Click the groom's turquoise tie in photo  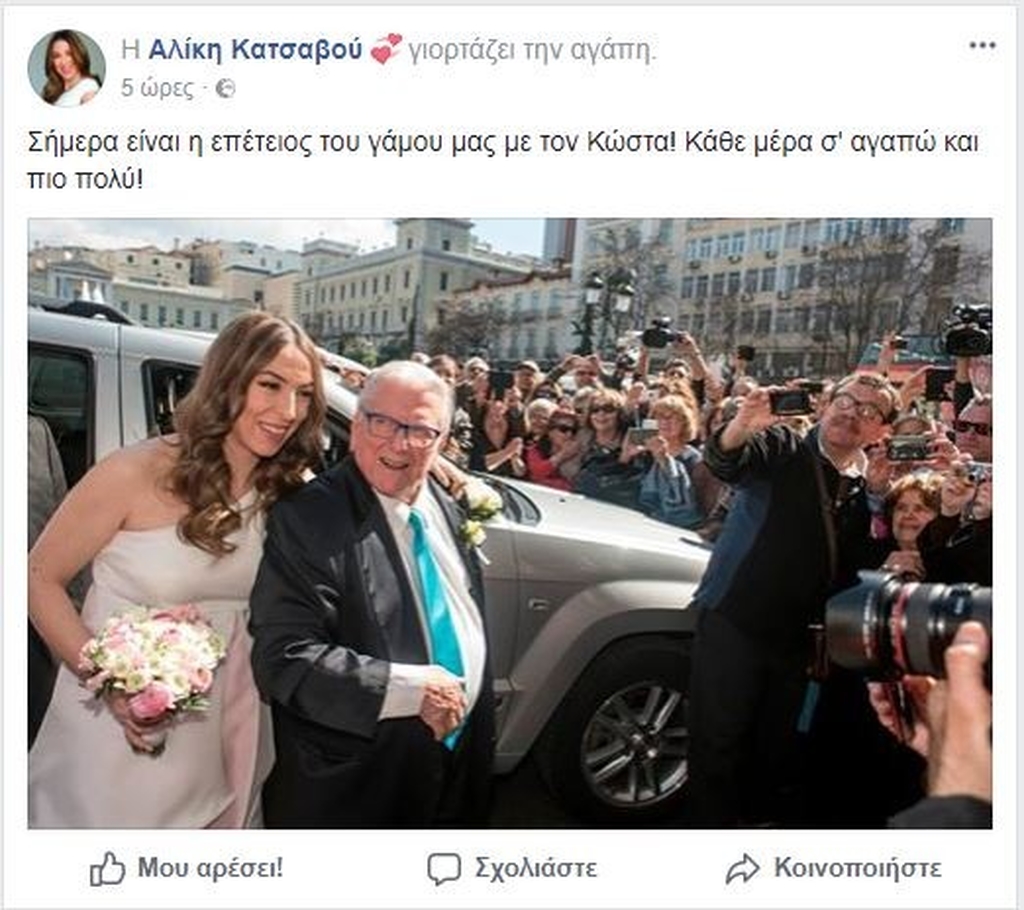(x=436, y=608)
